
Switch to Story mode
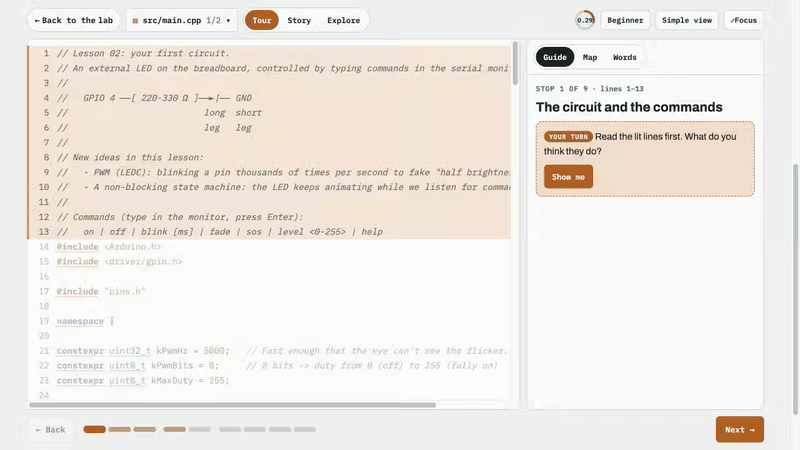(x=299, y=20)
